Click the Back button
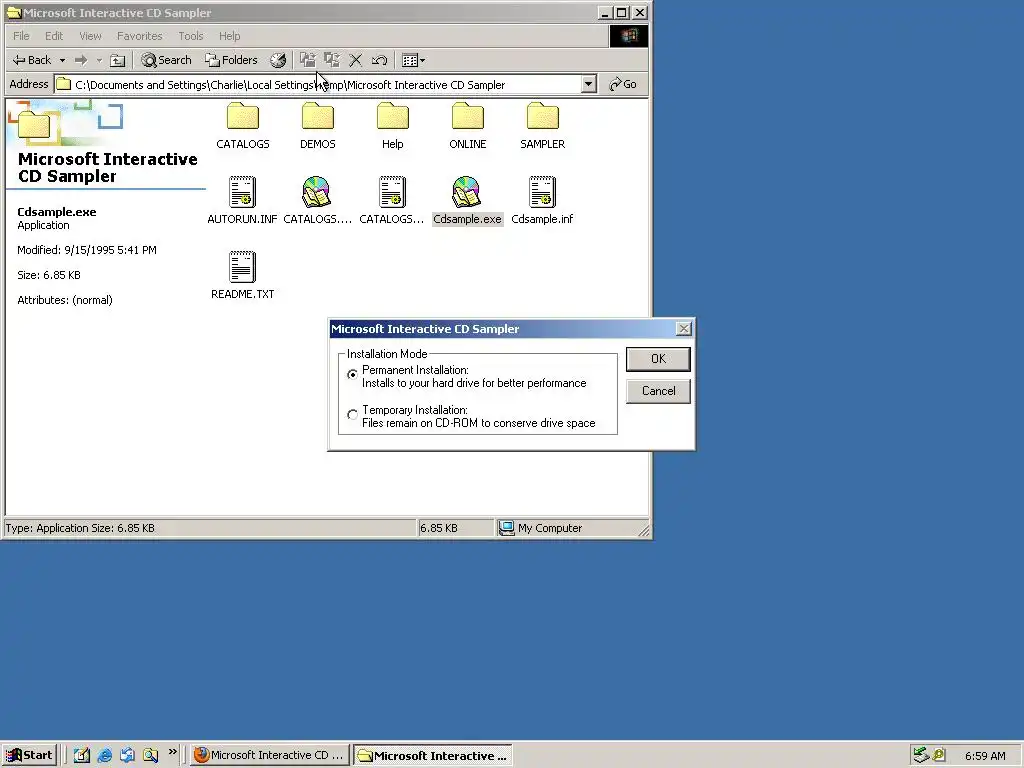This screenshot has height=768, width=1024. click(32, 60)
